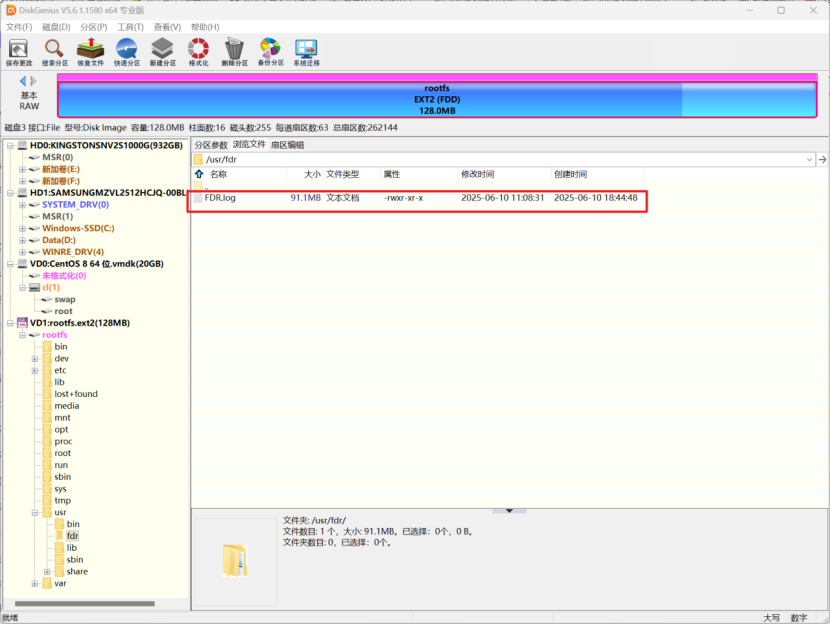Expand the etc folder node
Viewport: 830px width, 624px height.
[35, 370]
